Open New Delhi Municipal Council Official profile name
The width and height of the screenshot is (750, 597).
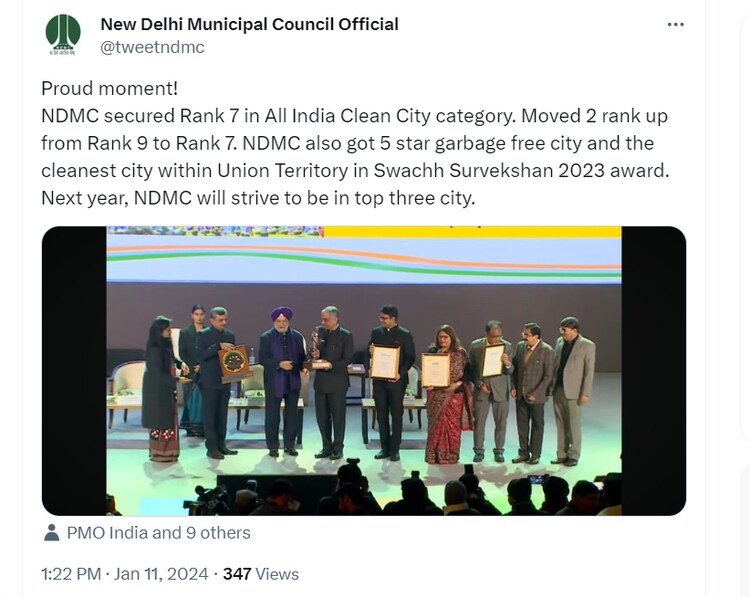click(249, 24)
